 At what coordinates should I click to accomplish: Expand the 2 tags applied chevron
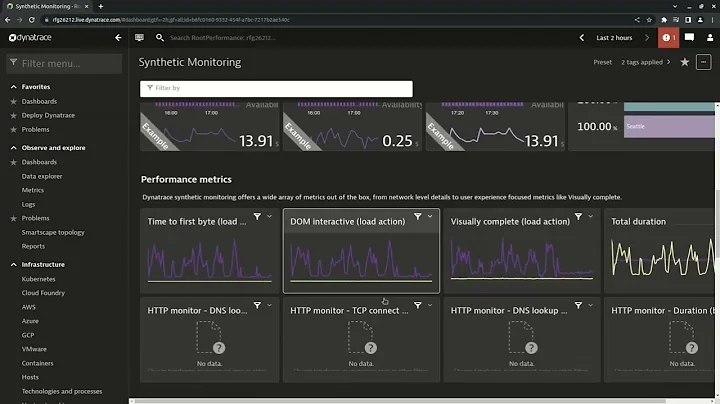point(669,62)
